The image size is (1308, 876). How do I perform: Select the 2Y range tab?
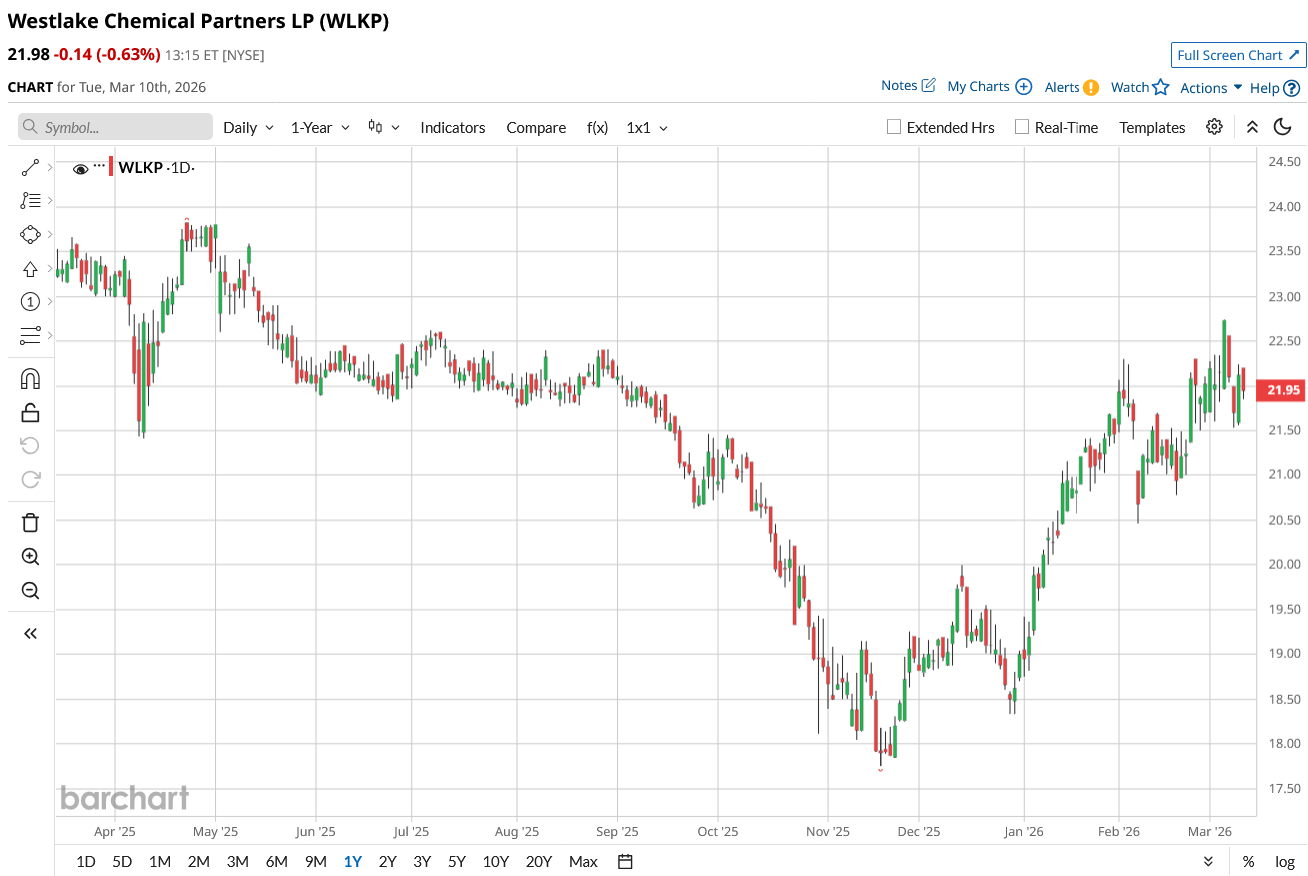tap(387, 861)
